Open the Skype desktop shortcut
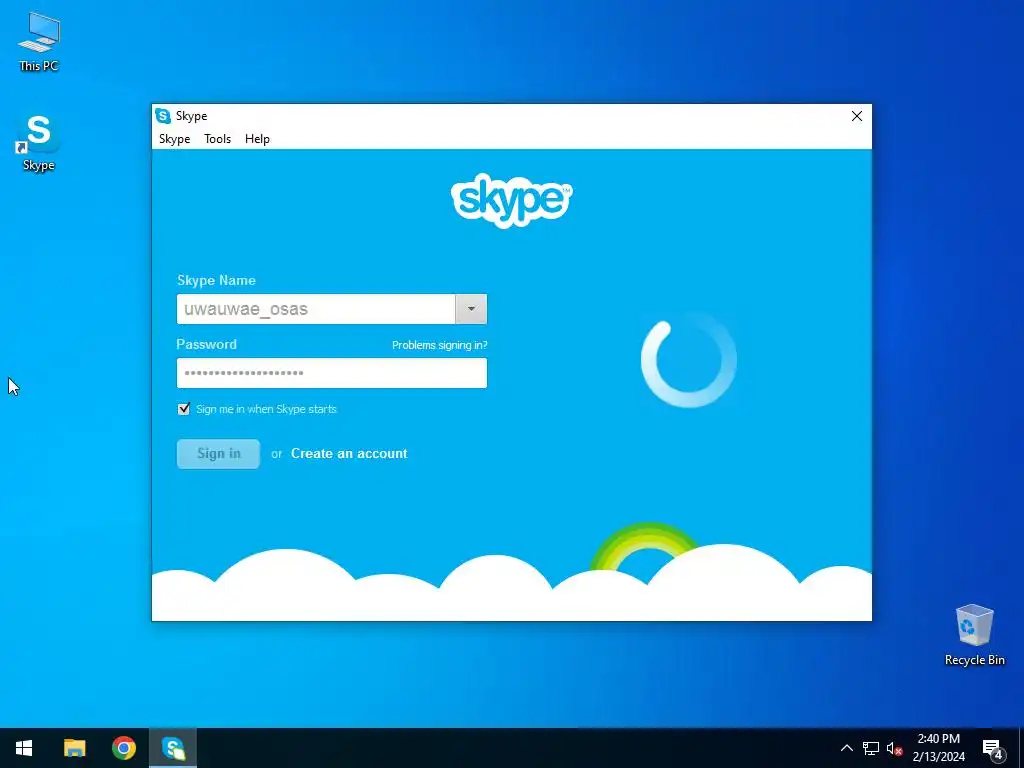1024x768 pixels. click(39, 142)
